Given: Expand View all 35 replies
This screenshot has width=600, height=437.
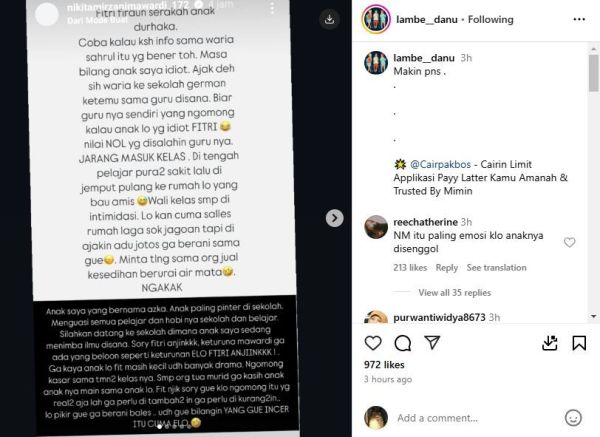Looking at the screenshot, I should (455, 293).
